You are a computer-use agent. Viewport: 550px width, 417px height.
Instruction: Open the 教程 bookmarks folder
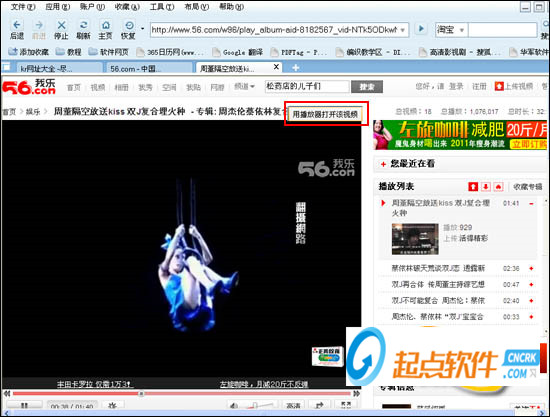coord(69,52)
